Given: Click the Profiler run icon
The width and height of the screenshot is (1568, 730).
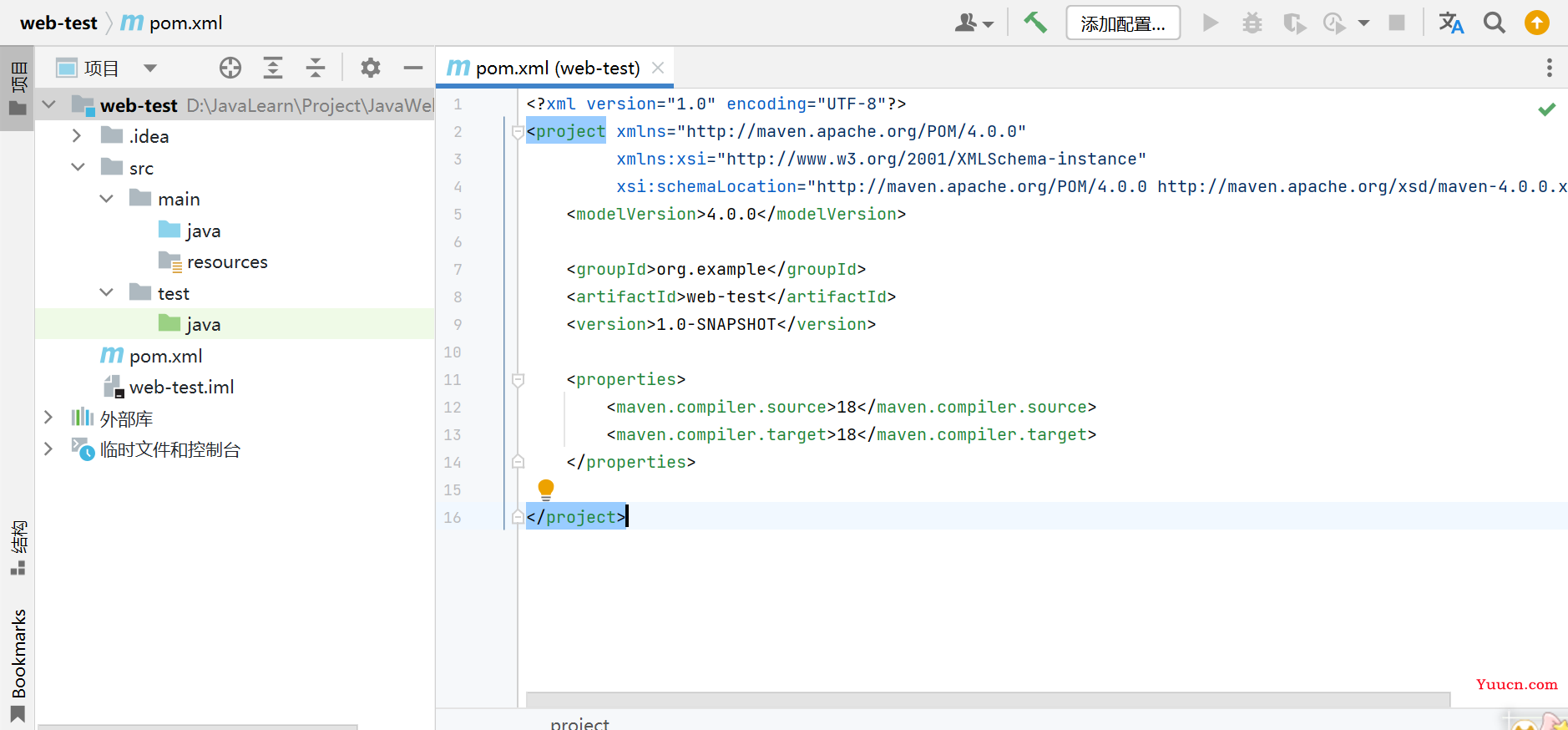Looking at the screenshot, I should tap(1334, 23).
